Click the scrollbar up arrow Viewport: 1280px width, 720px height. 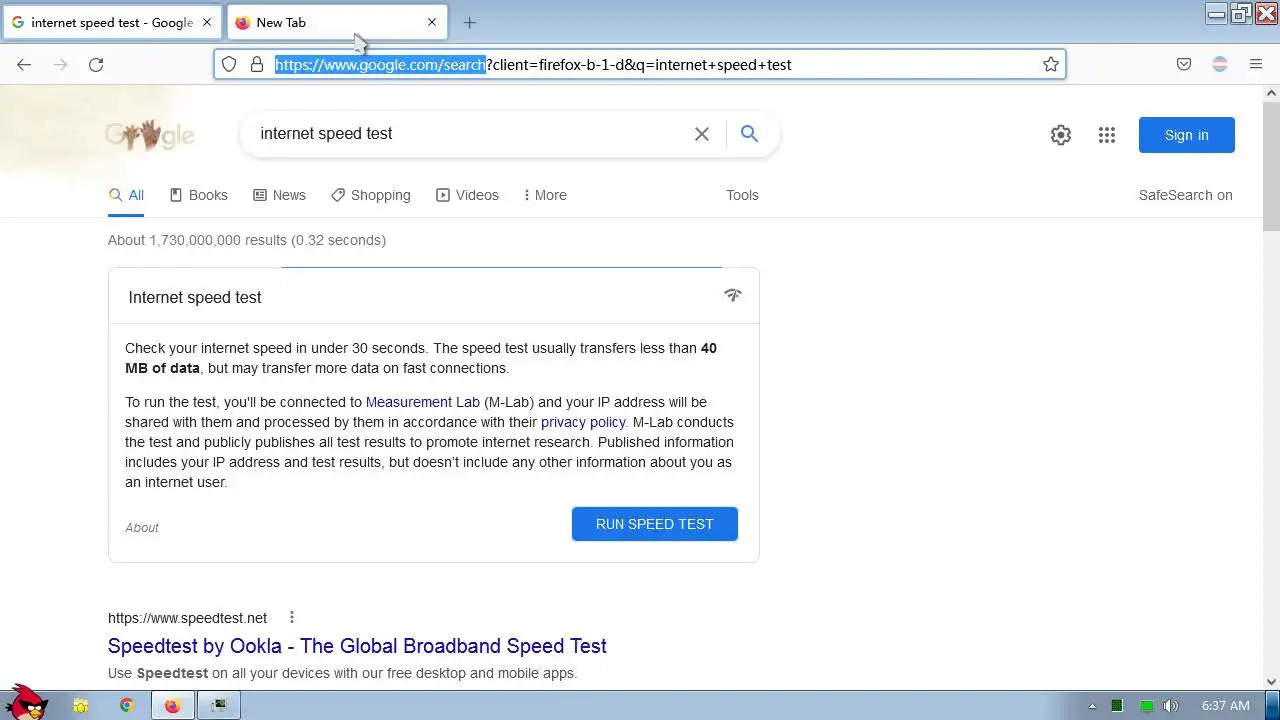[1271, 93]
